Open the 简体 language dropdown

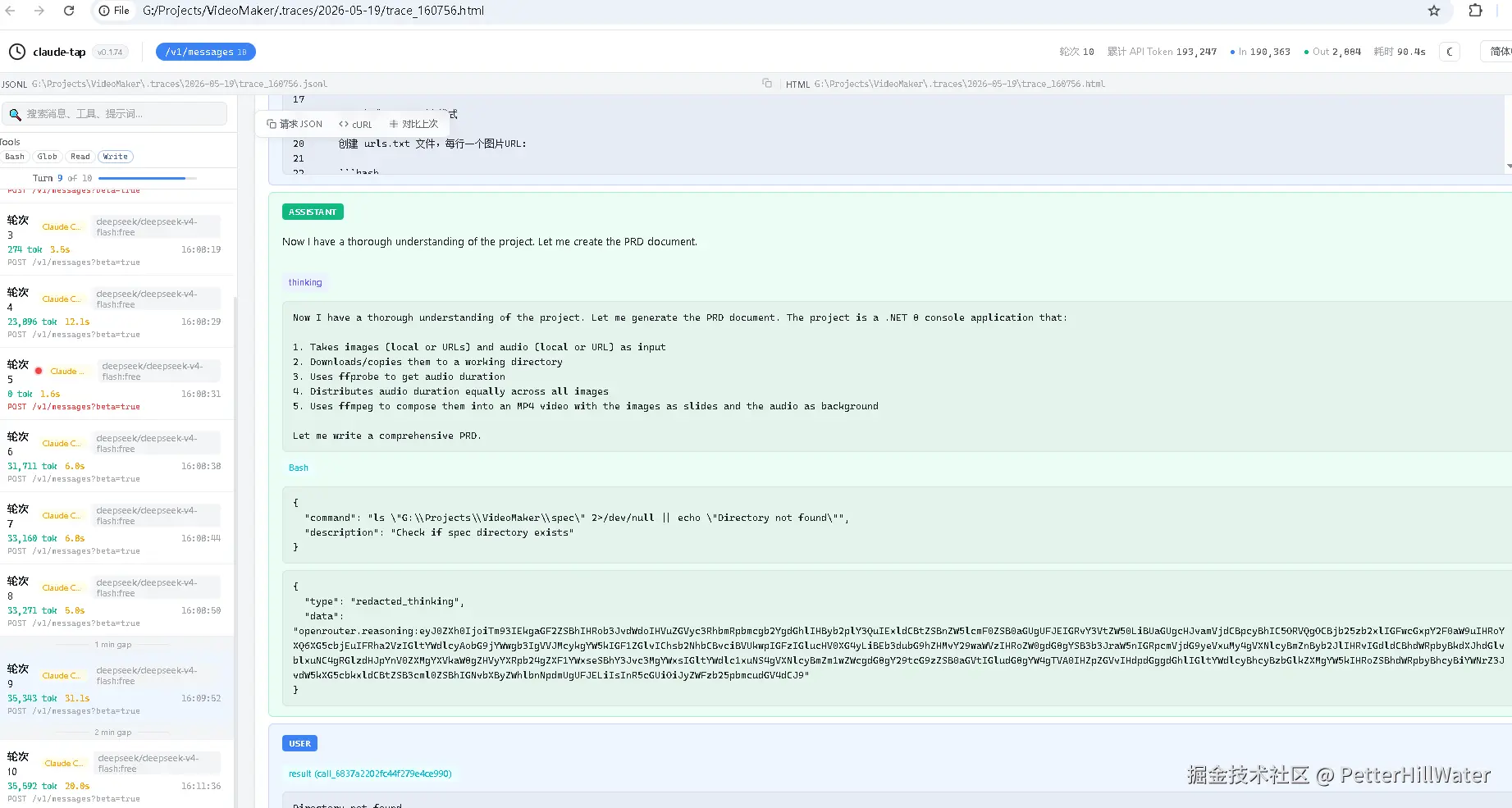(x=1498, y=52)
